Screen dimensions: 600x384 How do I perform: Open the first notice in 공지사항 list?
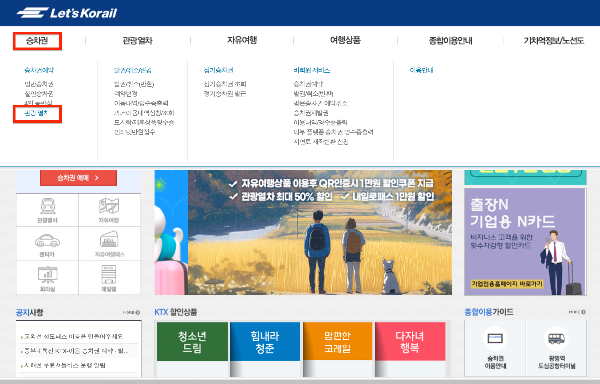pyautogui.click(x=73, y=337)
